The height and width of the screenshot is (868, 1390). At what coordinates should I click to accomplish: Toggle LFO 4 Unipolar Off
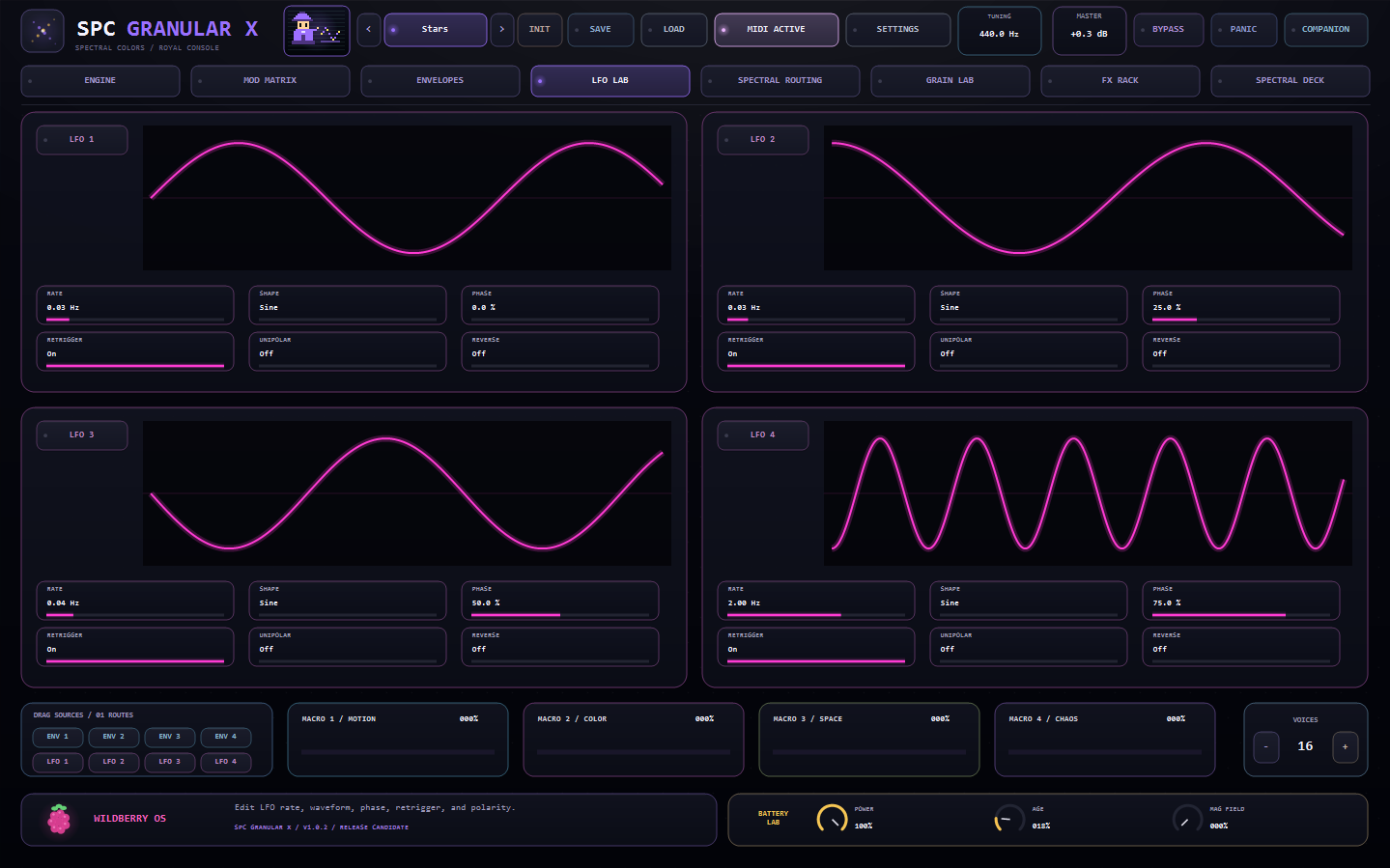tap(1029, 647)
